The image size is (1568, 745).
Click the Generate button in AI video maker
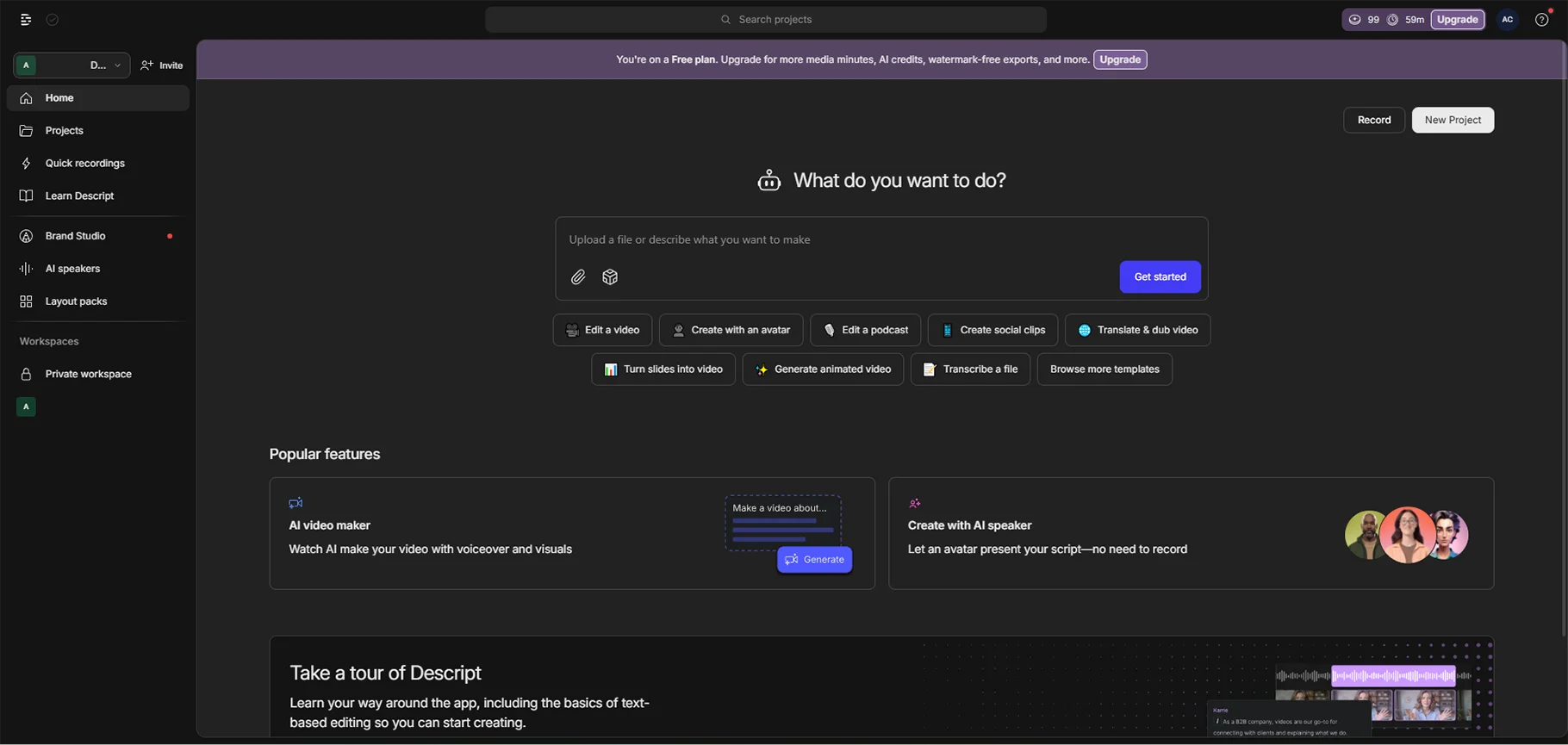(814, 560)
